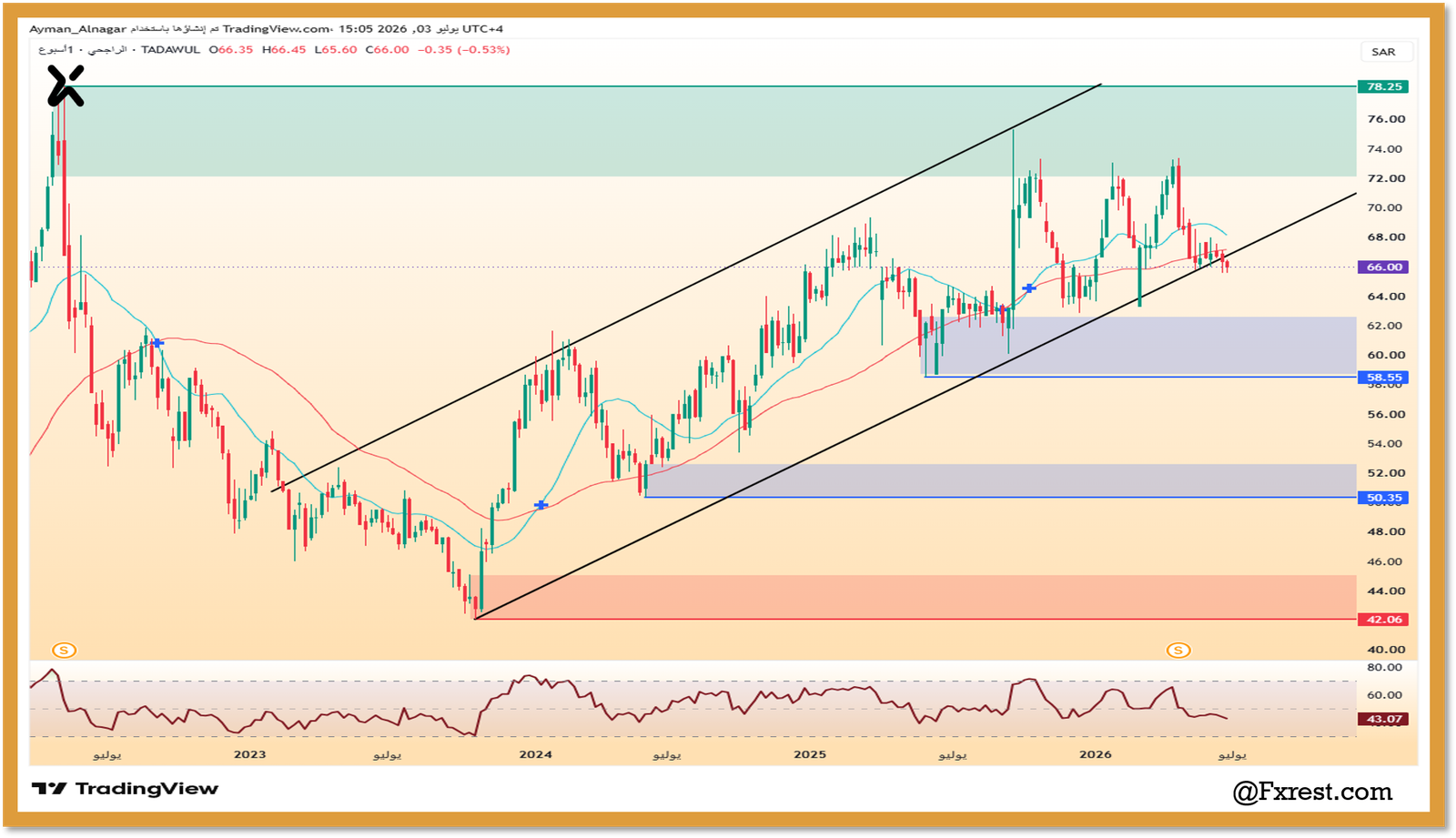Click the 40.00 tick on the price axis

(1386, 650)
